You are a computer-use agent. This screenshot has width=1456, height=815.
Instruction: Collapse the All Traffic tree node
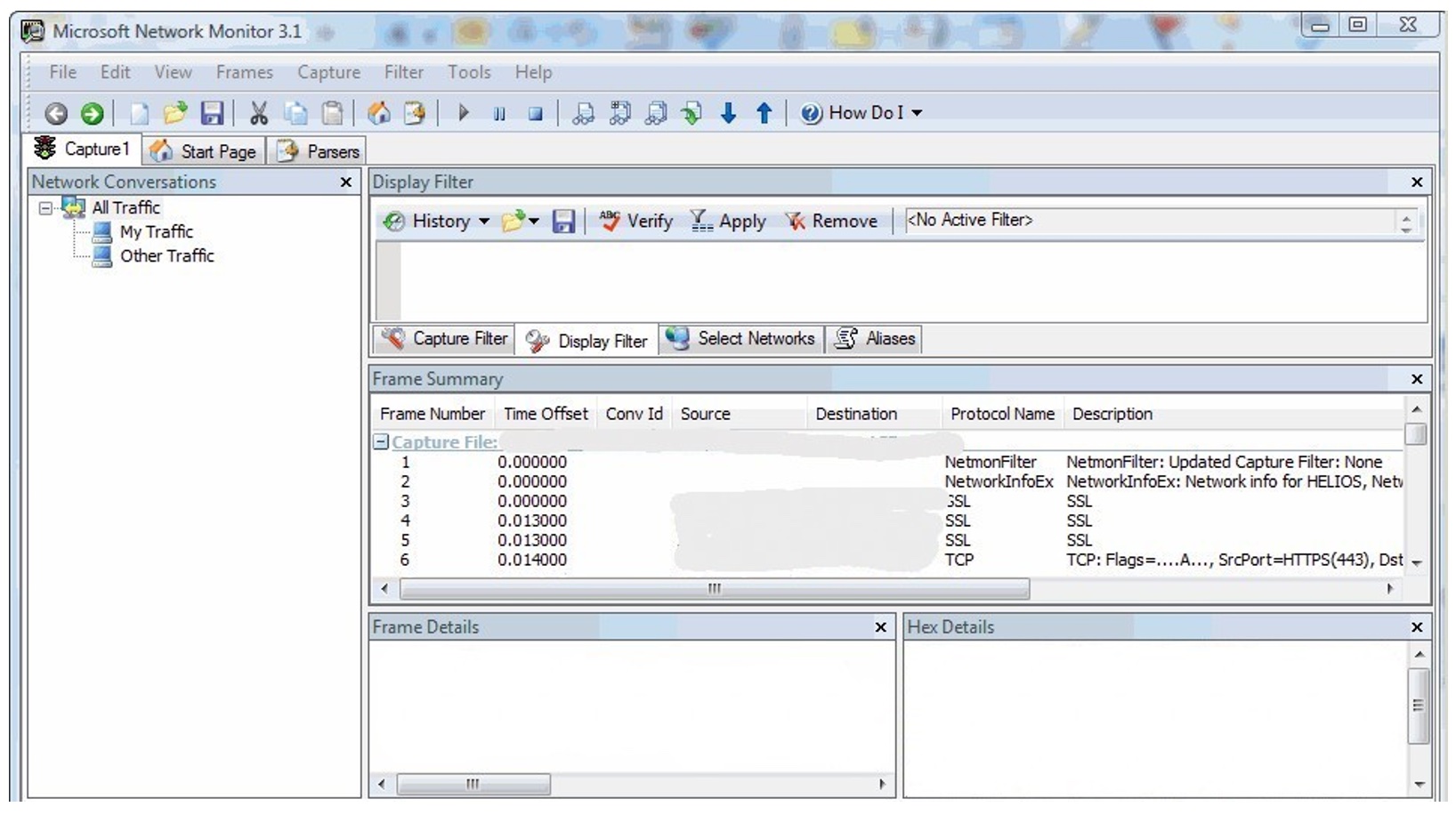[45, 208]
